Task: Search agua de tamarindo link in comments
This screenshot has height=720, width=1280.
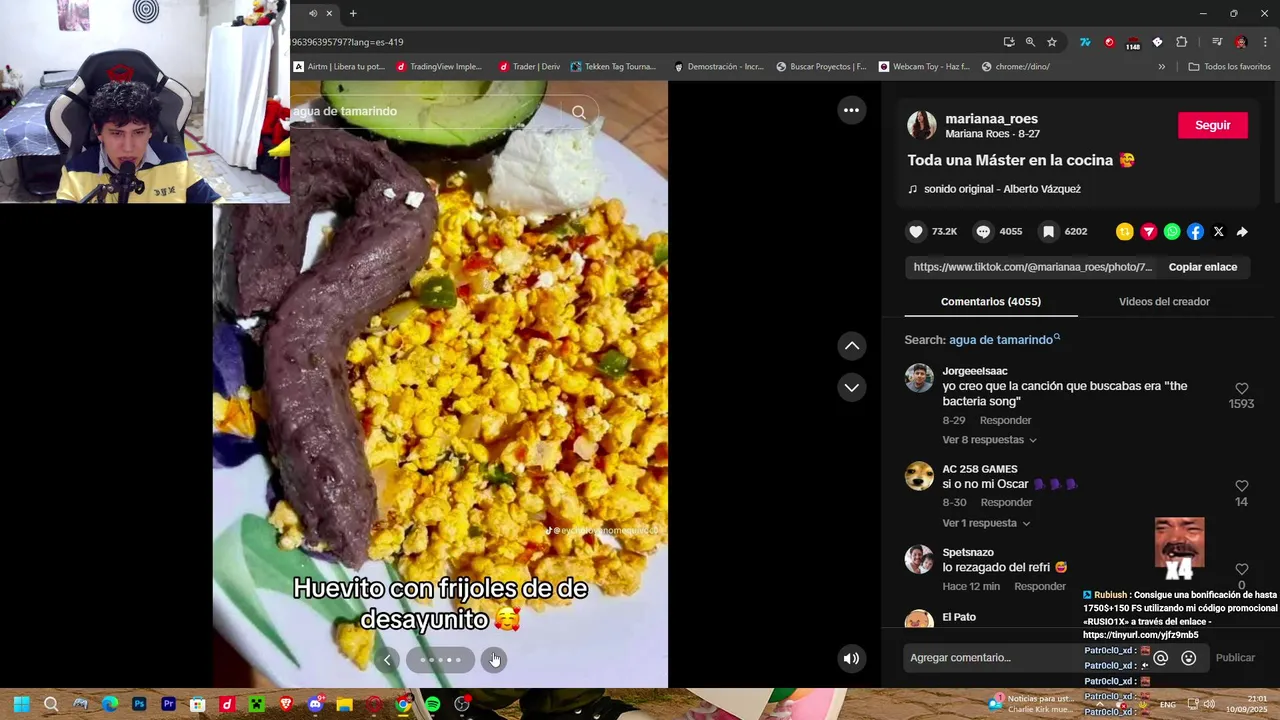Action: coord(1004,340)
